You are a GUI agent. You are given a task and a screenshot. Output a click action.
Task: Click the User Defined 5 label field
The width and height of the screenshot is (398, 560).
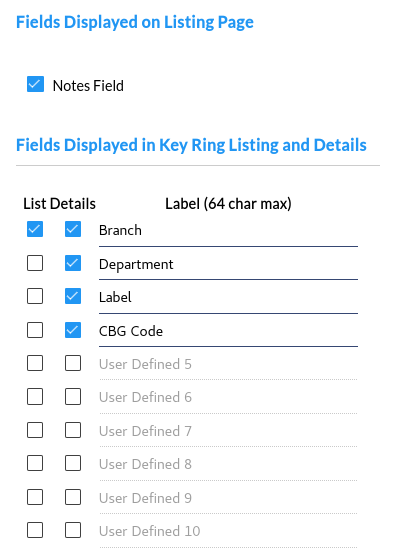(x=228, y=365)
